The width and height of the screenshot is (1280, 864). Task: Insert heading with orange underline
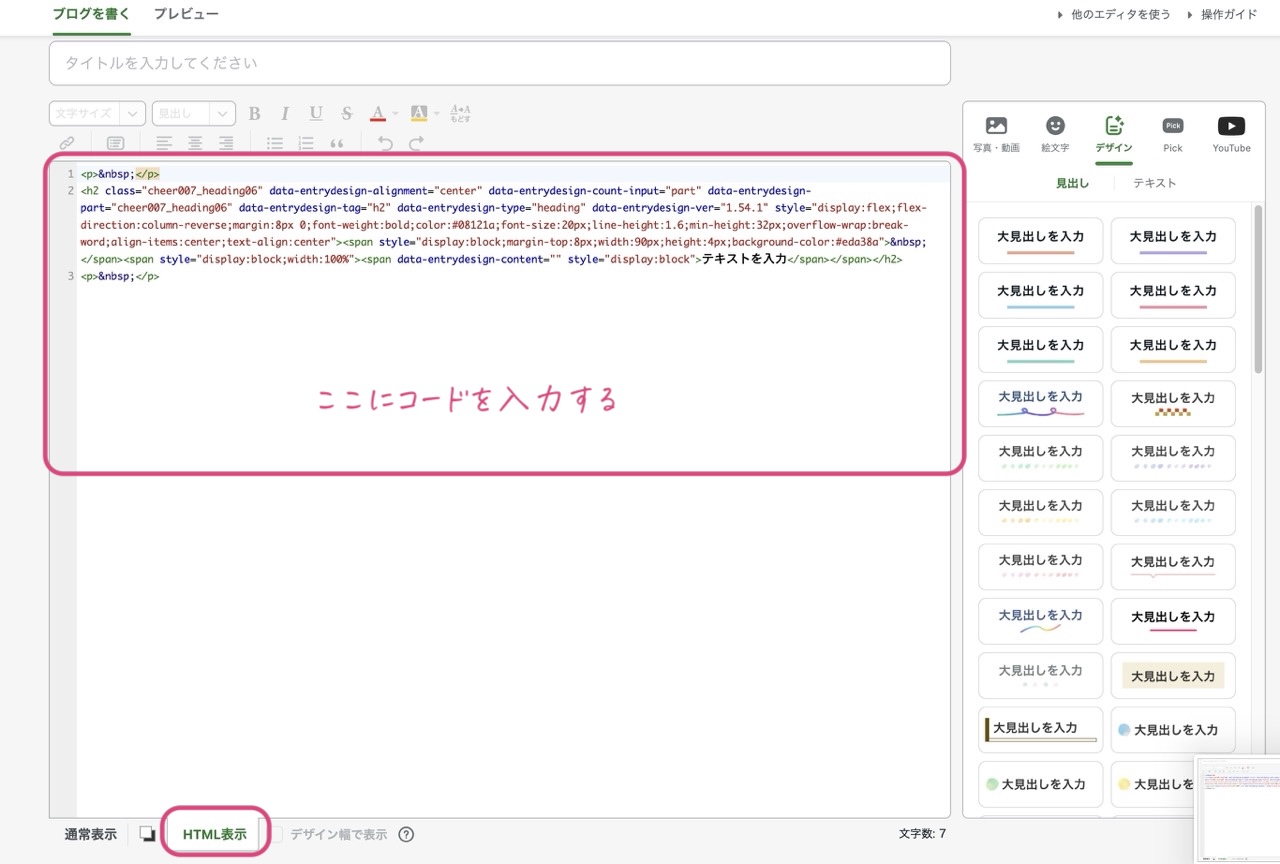coord(1173,349)
